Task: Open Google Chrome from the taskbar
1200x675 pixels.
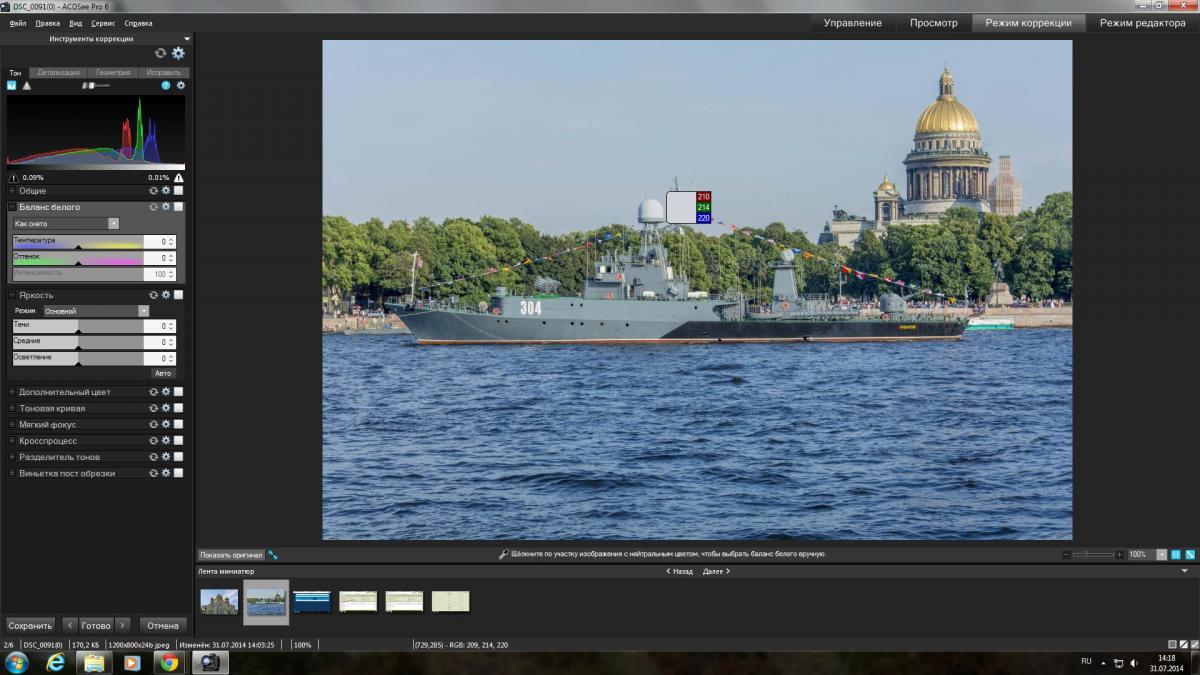Action: click(169, 662)
